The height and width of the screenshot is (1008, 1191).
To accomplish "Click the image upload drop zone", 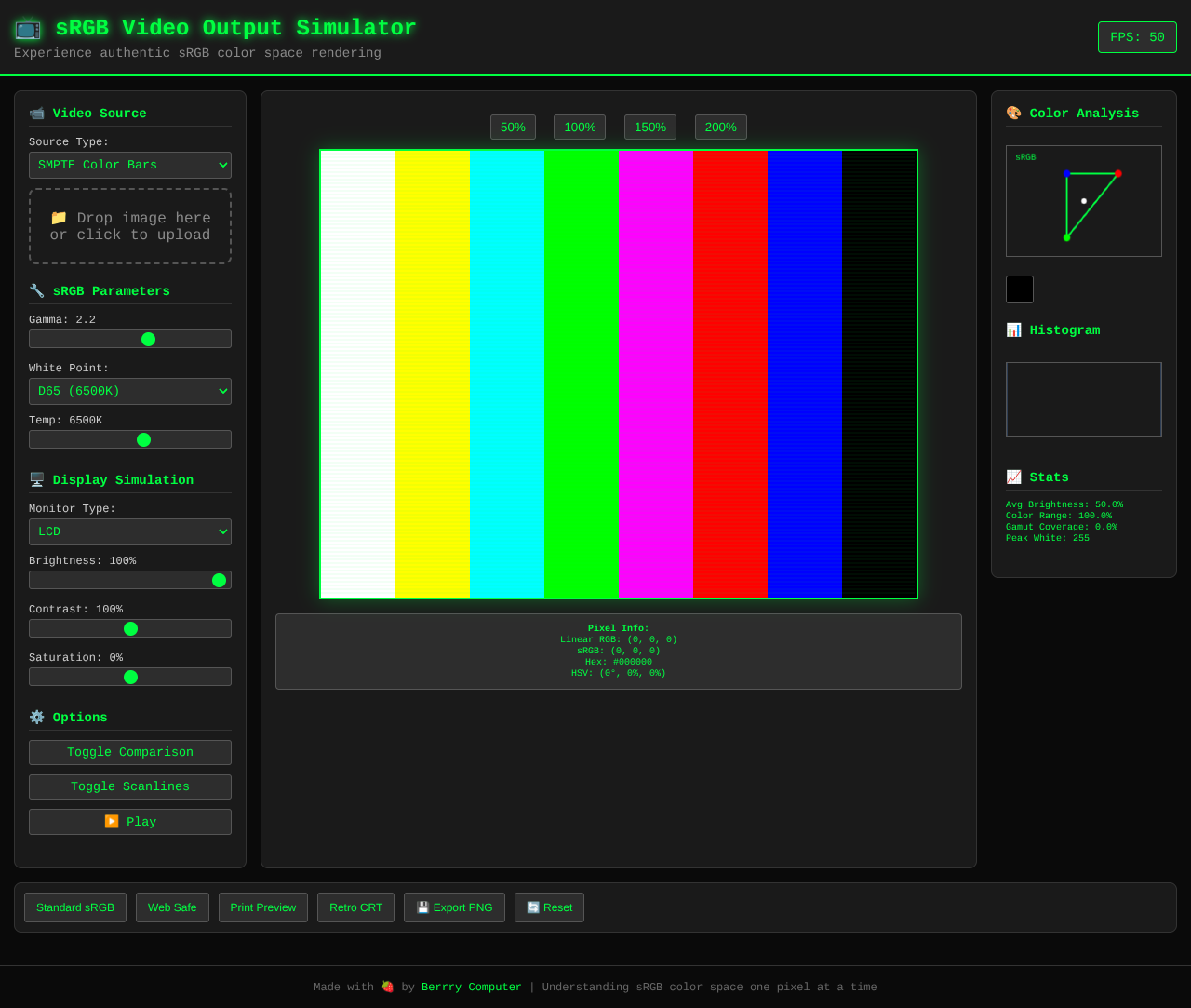I will pyautogui.click(x=129, y=226).
